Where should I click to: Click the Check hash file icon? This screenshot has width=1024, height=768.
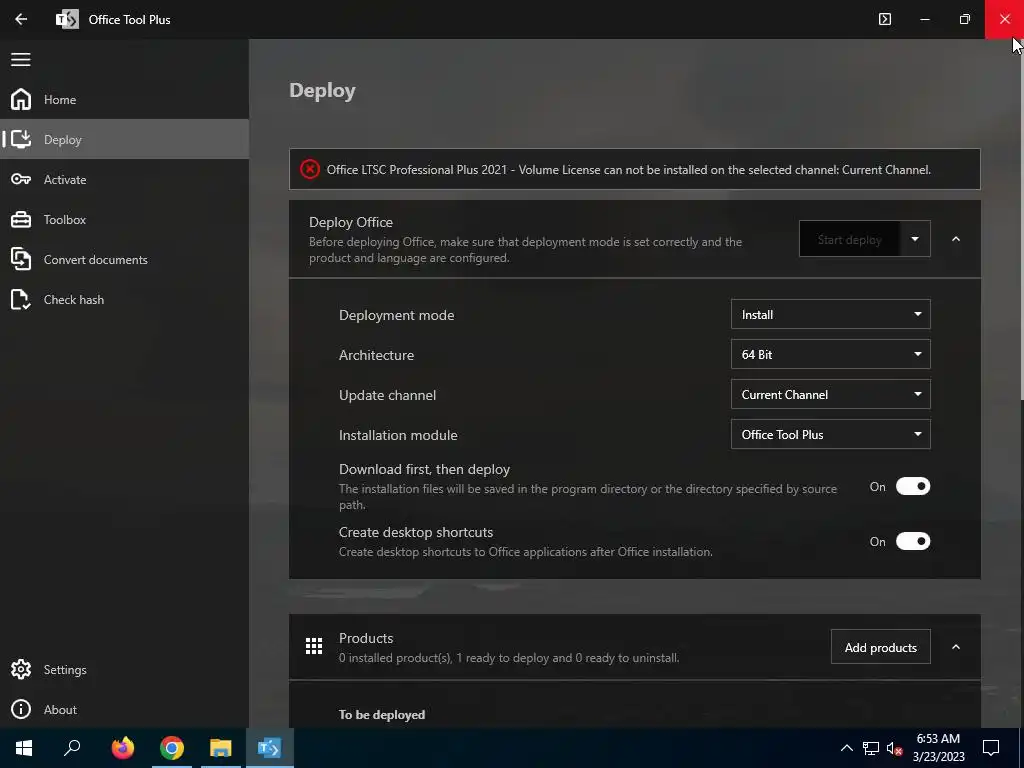pos(21,299)
